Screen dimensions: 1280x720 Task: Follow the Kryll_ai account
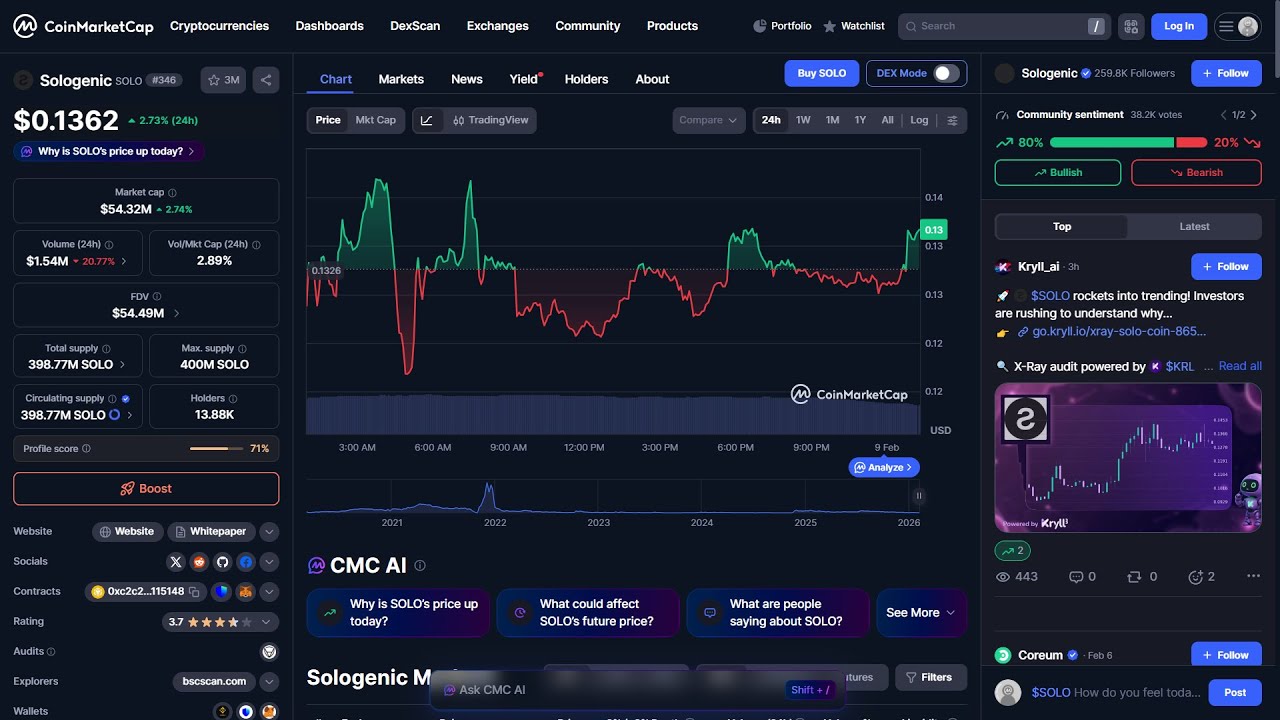click(1226, 267)
